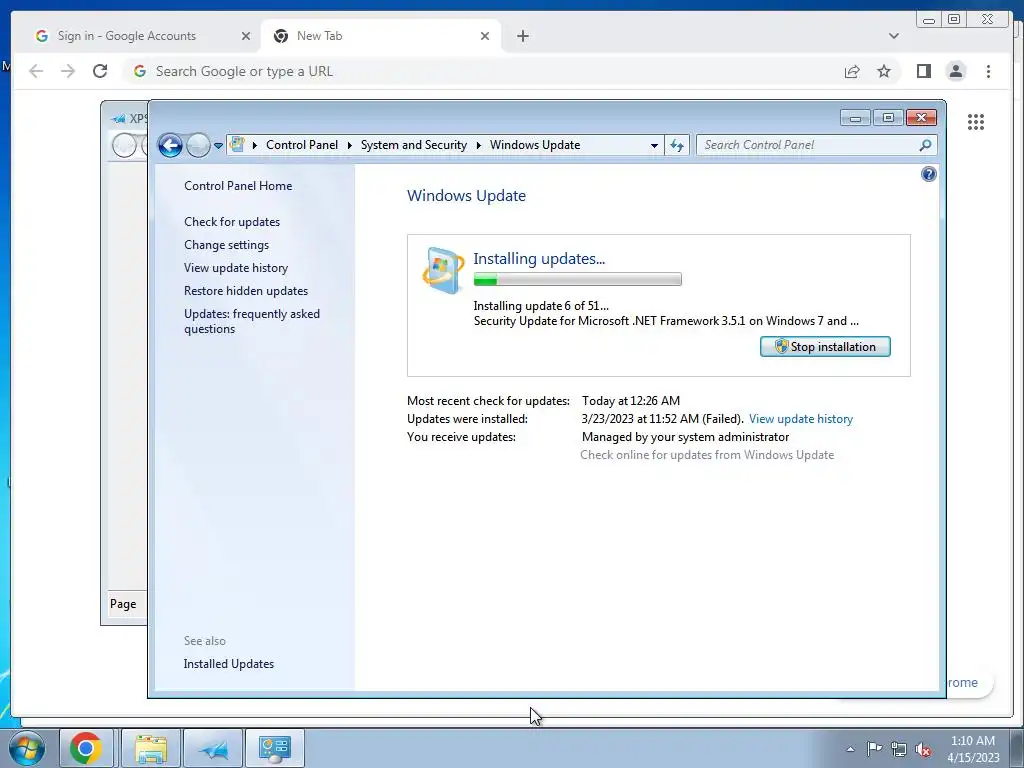Click the Windows Update shield icon
Image resolution: width=1024 pixels, height=768 pixels.
point(443,270)
